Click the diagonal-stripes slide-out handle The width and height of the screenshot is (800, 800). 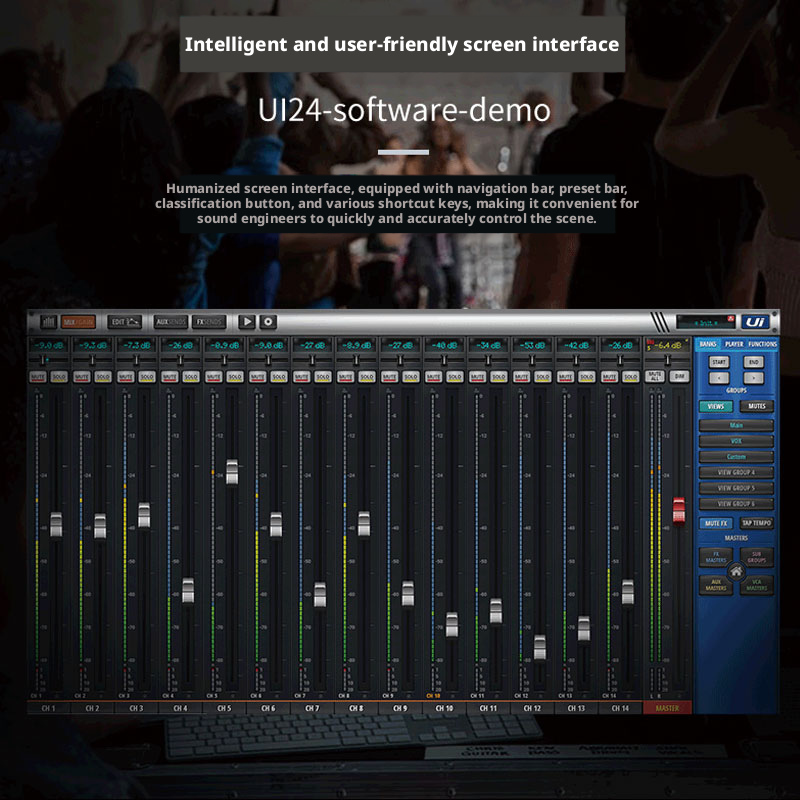tap(660, 322)
